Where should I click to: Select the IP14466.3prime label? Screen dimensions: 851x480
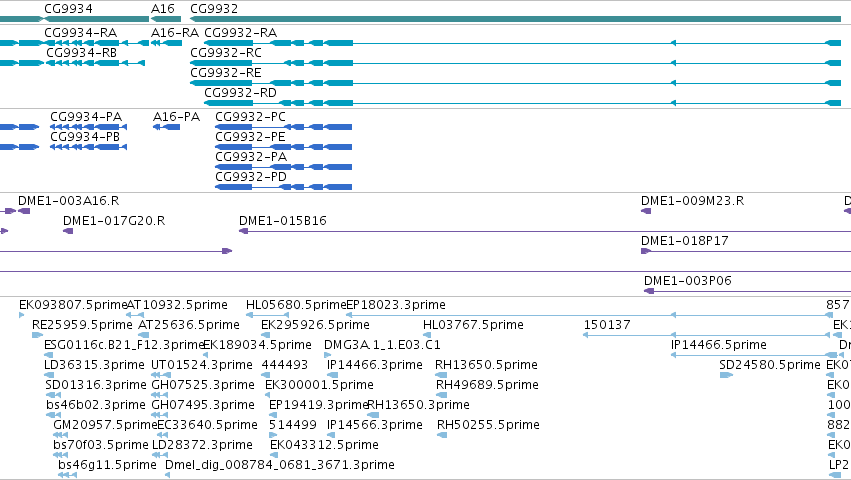(374, 365)
